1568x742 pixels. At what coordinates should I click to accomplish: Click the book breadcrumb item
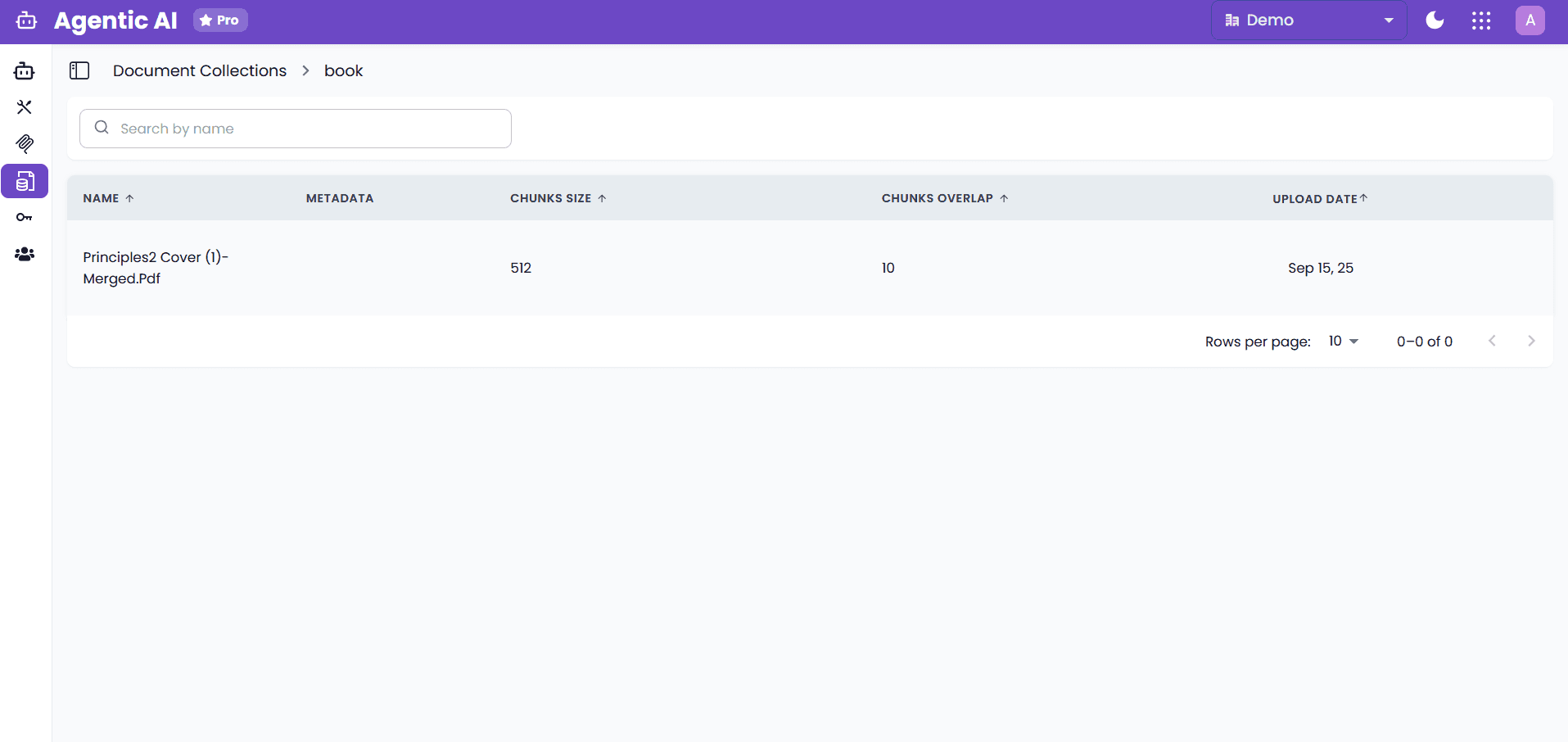pos(343,71)
